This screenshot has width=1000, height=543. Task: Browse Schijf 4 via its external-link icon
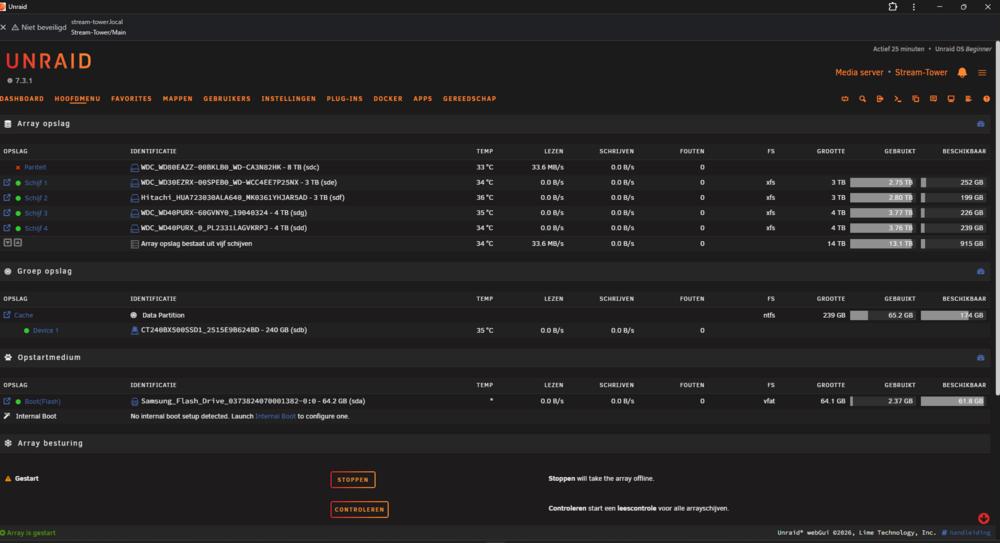(7, 228)
